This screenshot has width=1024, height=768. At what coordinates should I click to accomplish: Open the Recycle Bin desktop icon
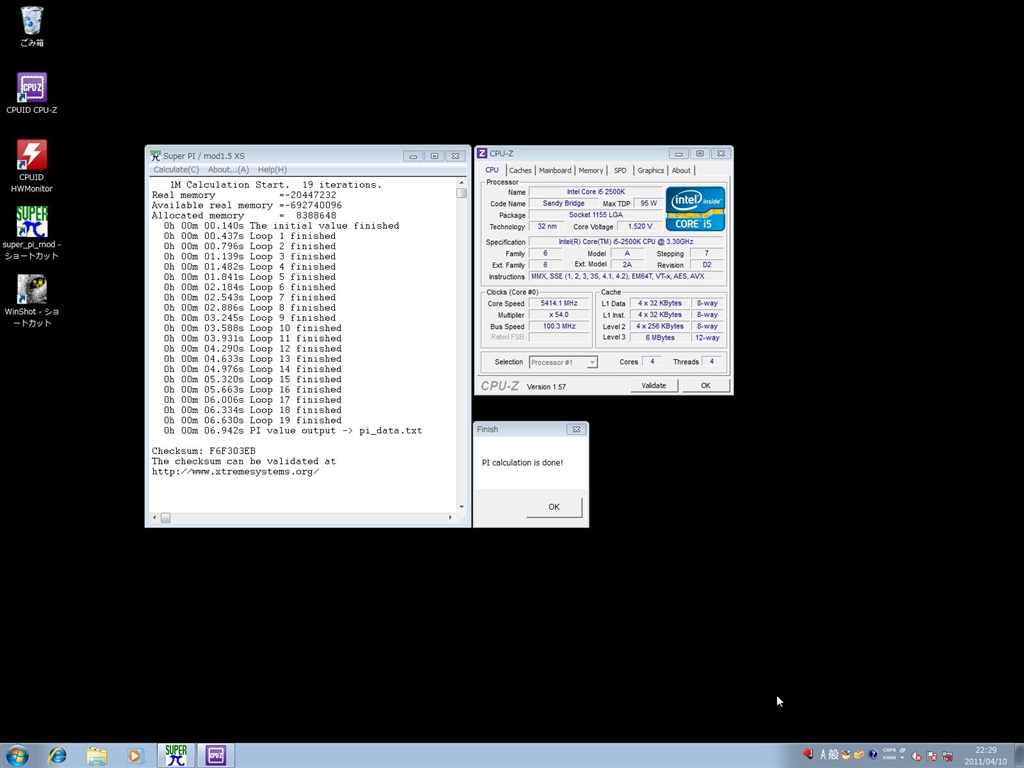click(x=31, y=26)
